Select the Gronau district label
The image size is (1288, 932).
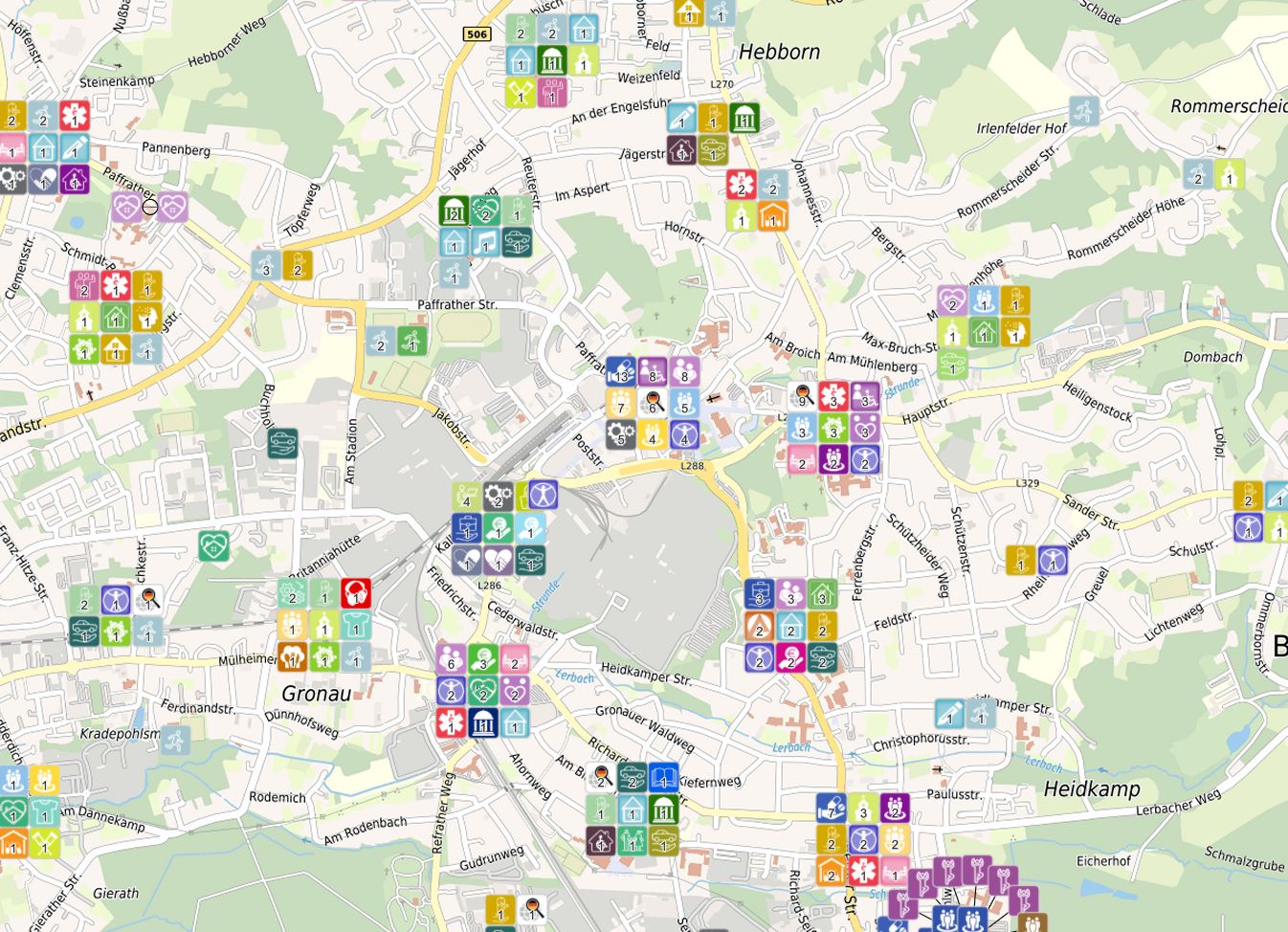point(317,693)
